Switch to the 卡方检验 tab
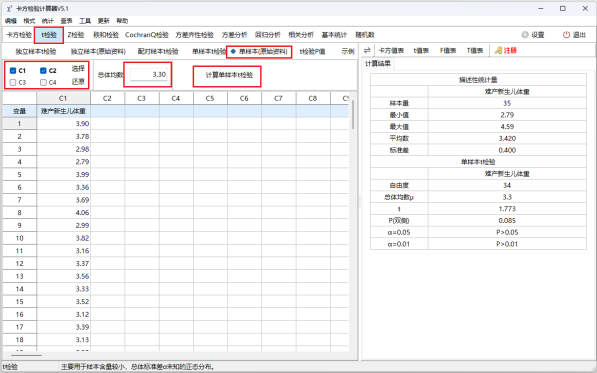Screen dimensions: 597x373 [x=19, y=35]
